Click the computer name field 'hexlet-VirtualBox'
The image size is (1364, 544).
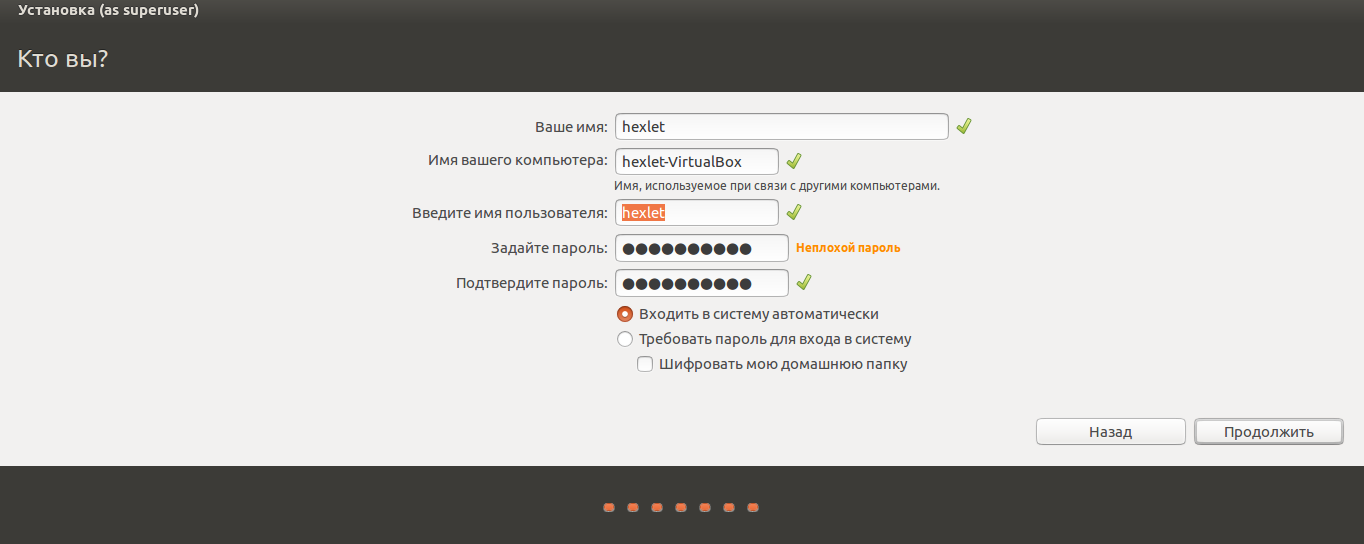click(697, 161)
